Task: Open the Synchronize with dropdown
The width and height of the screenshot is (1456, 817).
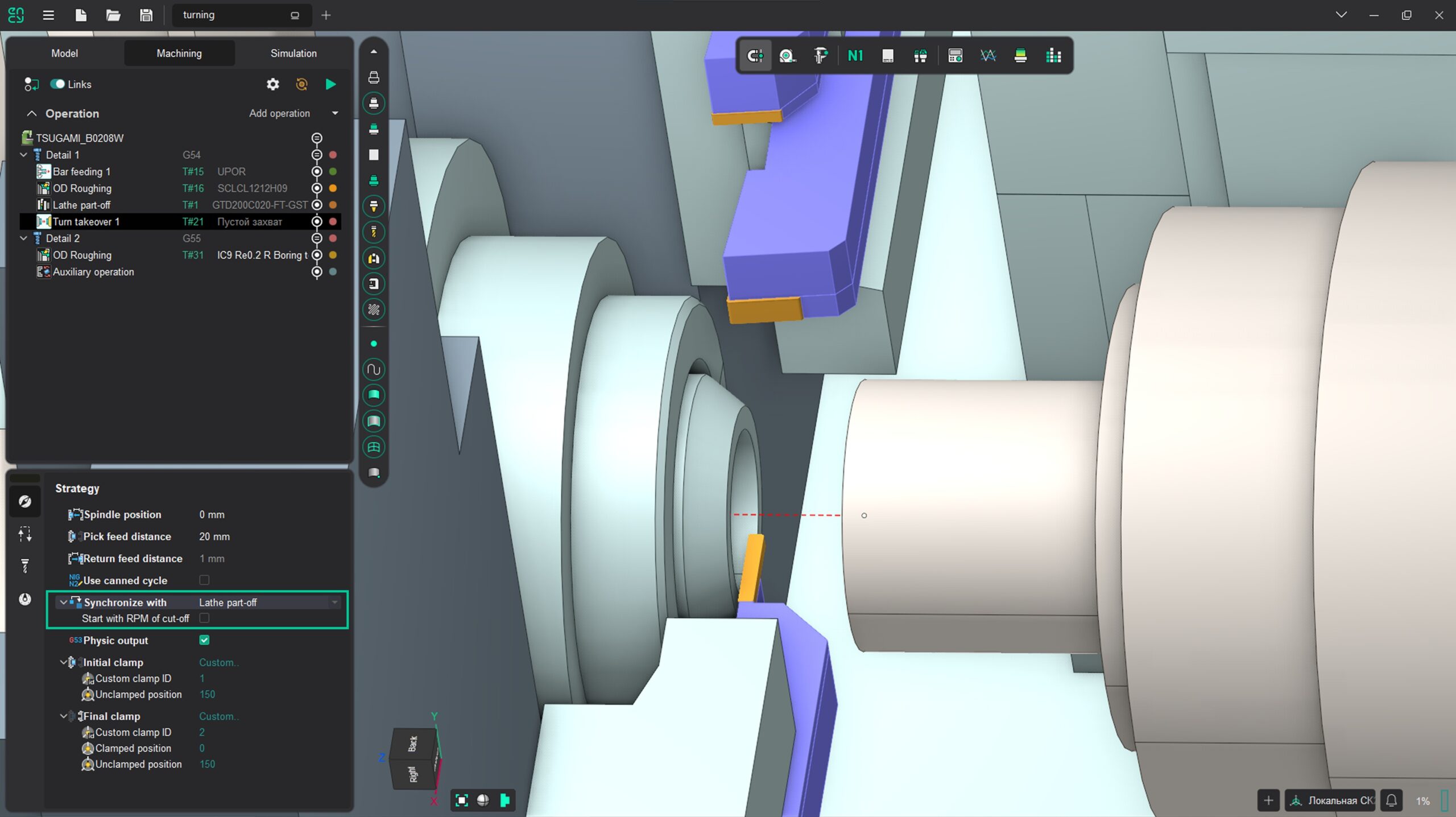Action: tap(334, 602)
